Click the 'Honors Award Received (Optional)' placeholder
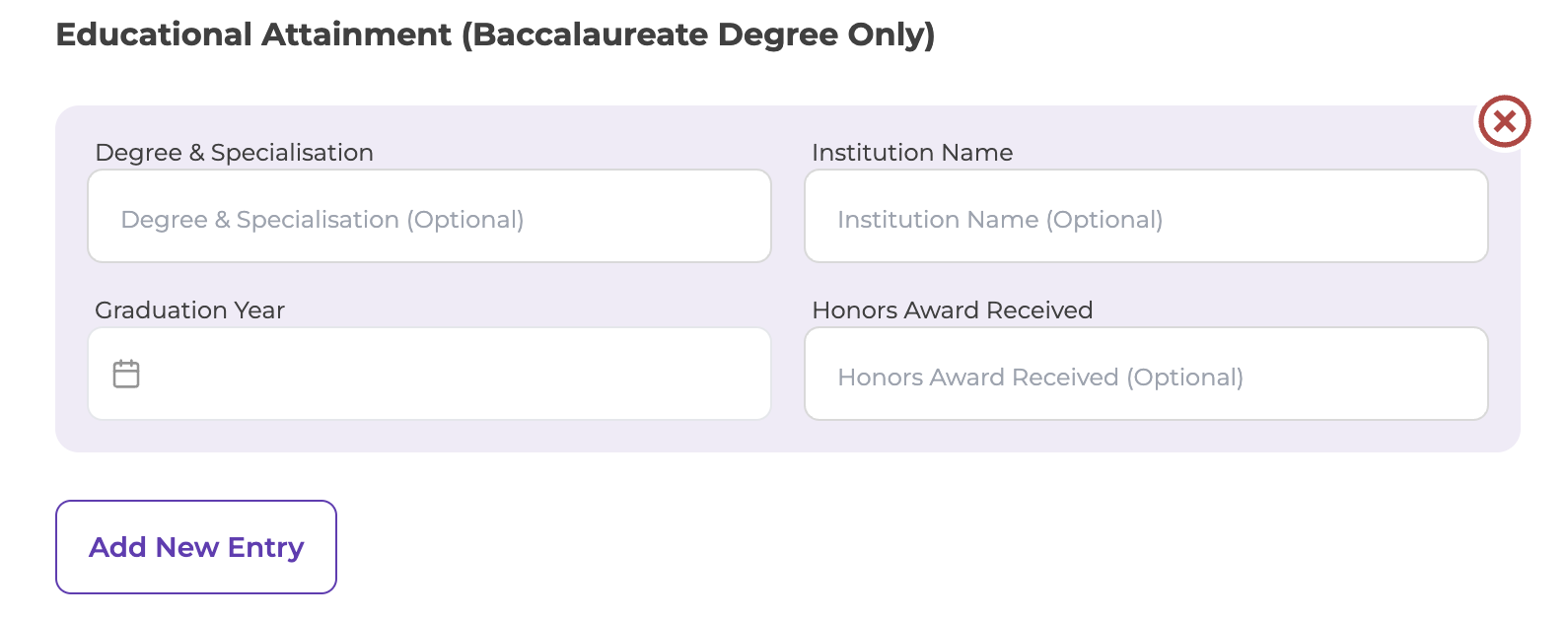The width and height of the screenshot is (1568, 619). pos(1040,378)
